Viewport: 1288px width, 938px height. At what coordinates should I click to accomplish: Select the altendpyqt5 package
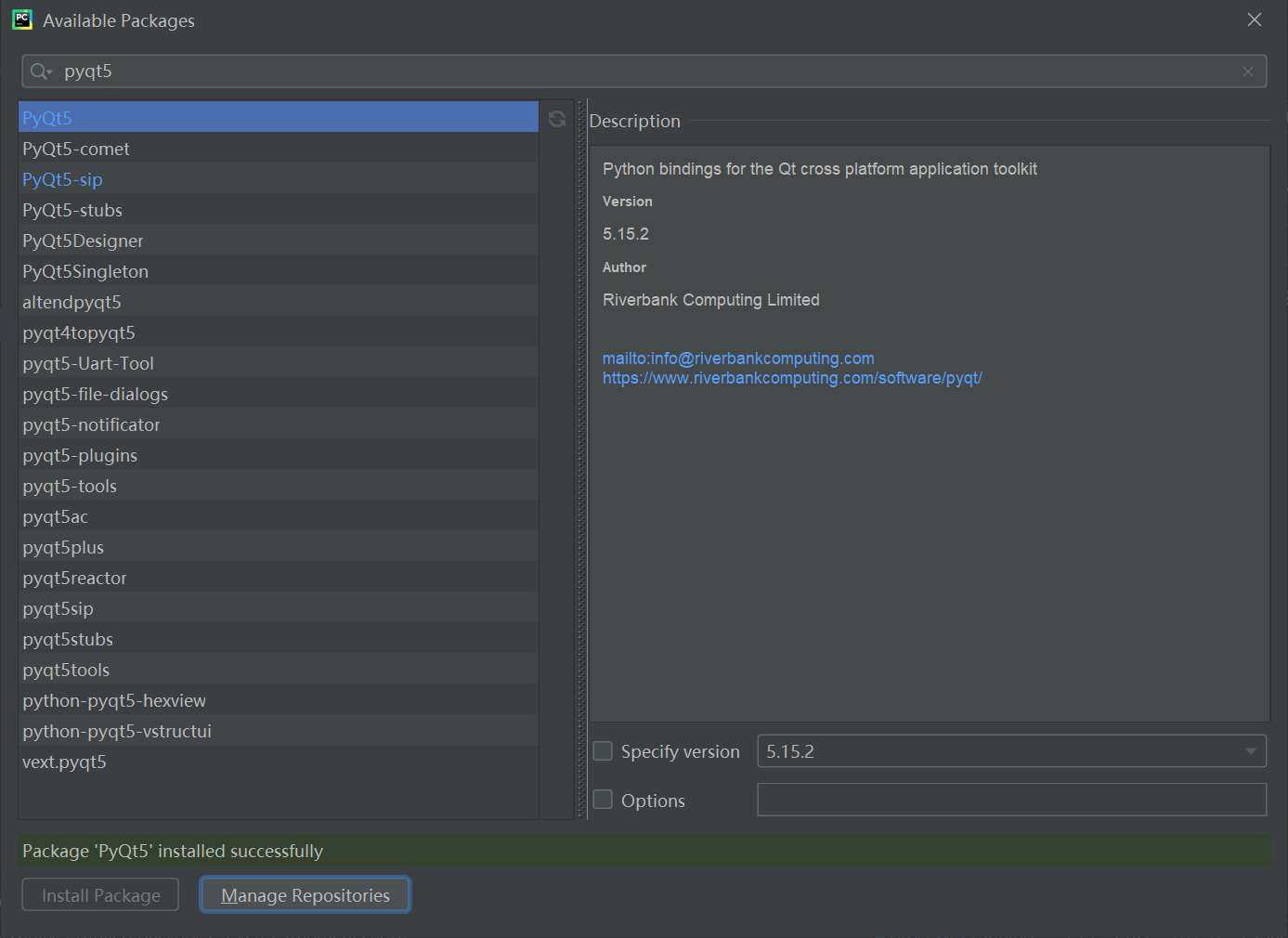[279, 301]
